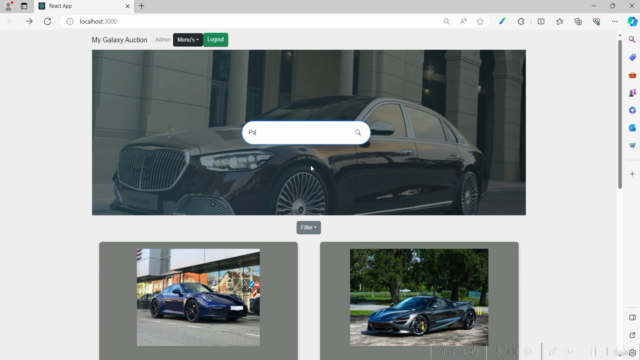Expand the Filter dropdown

pos(309,228)
